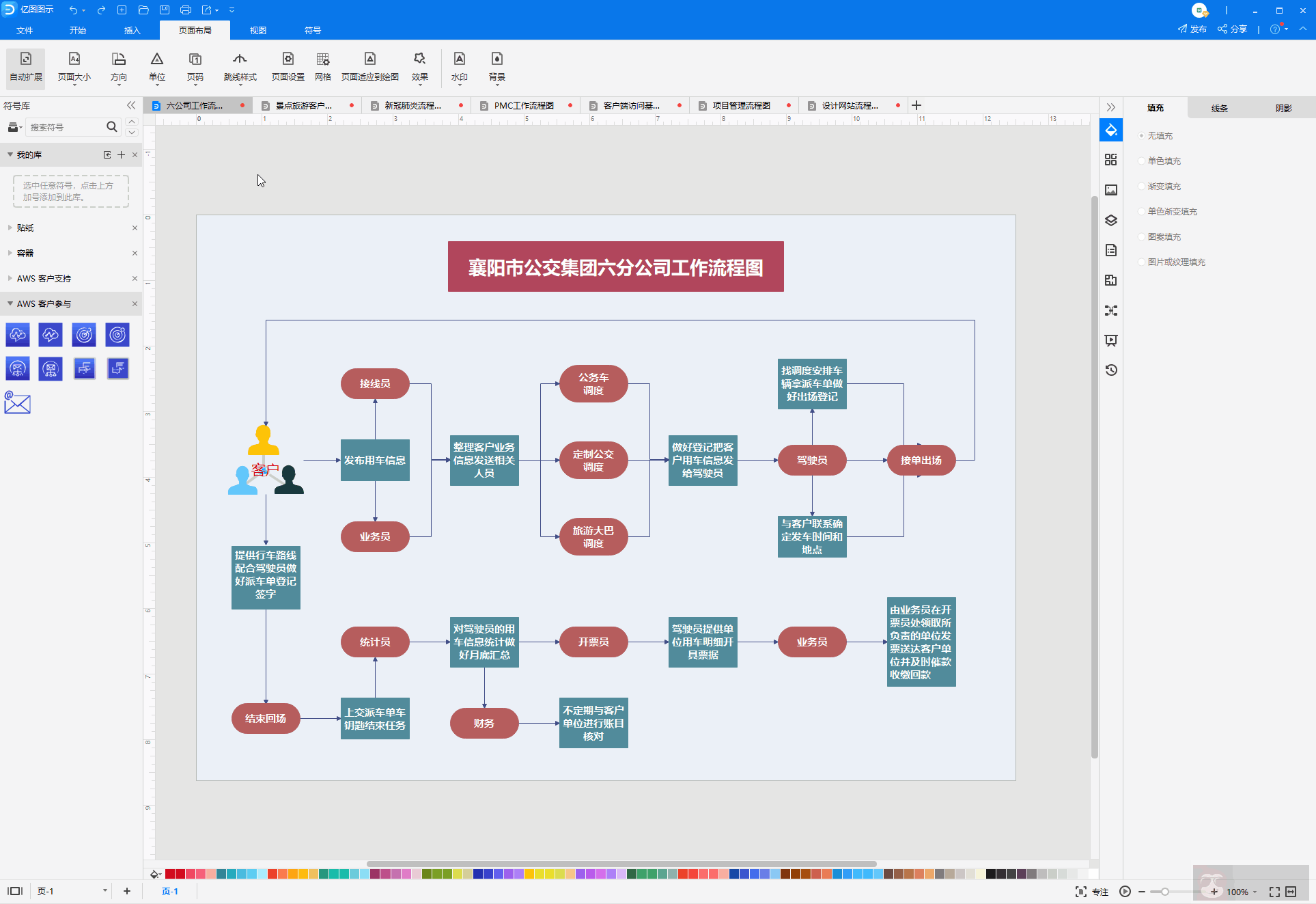Viewport: 1316px width, 904px height.
Task: Select the 渐变填充 (gradient fill) radio option
Action: point(1142,187)
